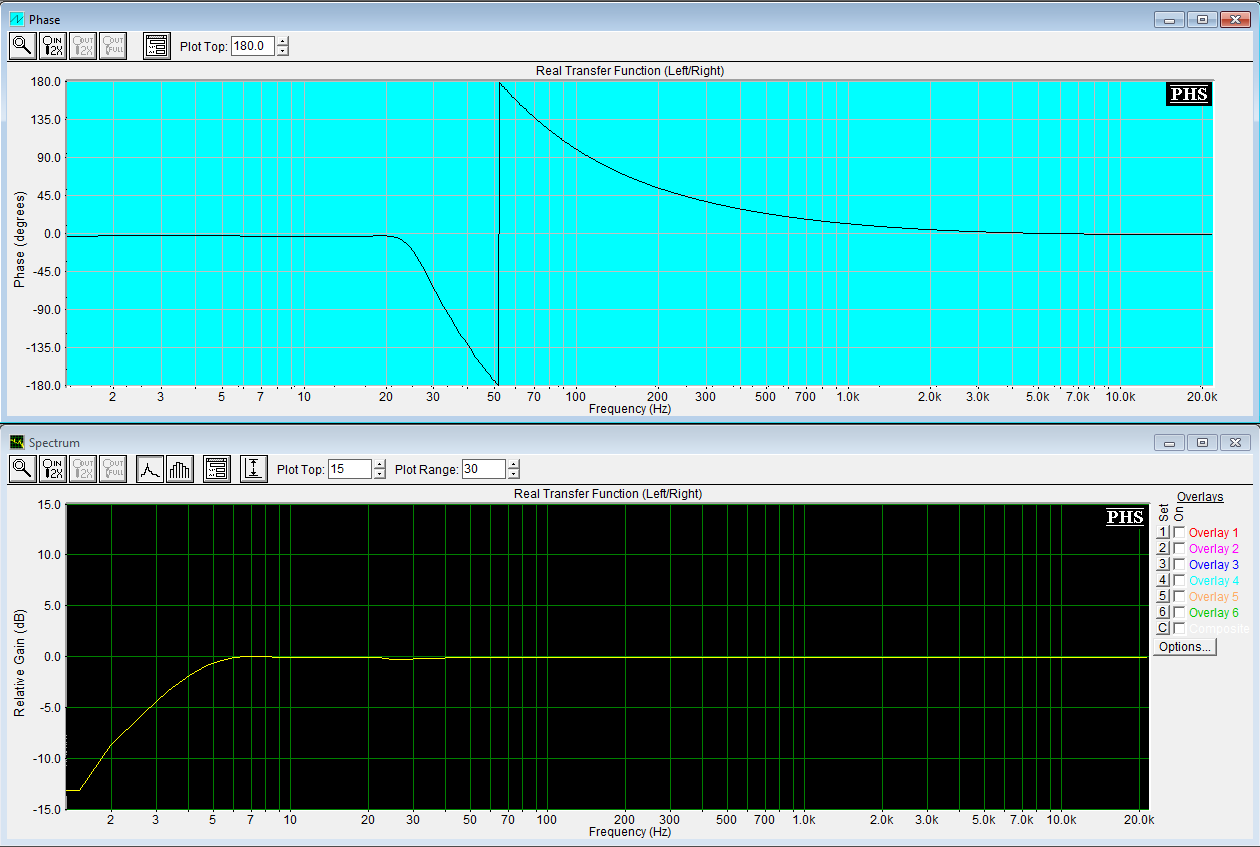Click Set button 4 for Overlay 4
The image size is (1260, 847).
click(x=1163, y=581)
